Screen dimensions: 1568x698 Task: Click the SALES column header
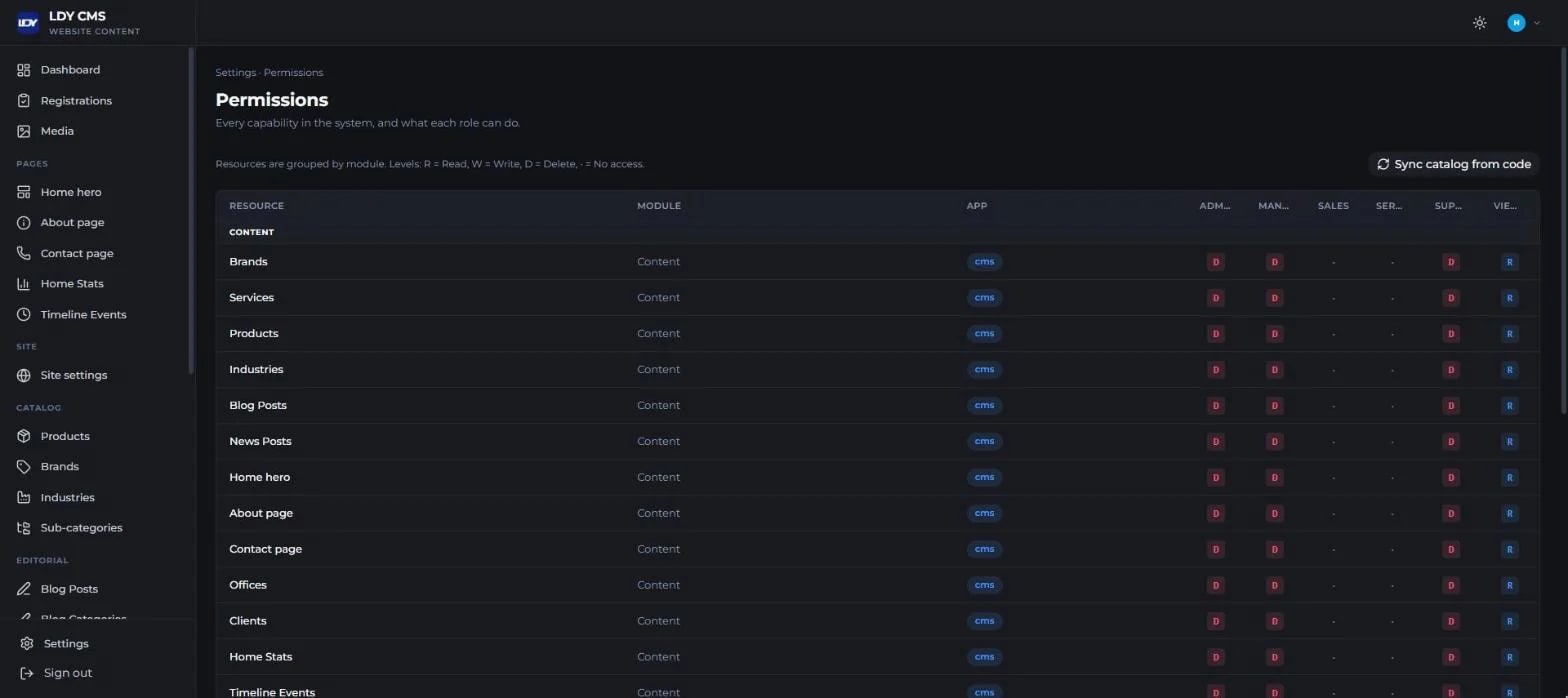tap(1333, 206)
